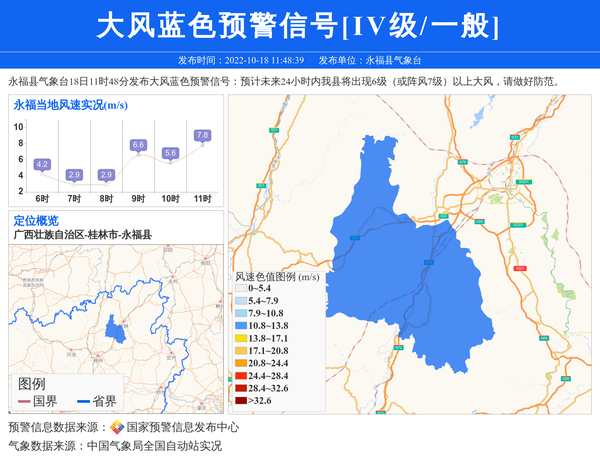Click the 7.8 data label at 11时
600x471 pixels.
point(203,135)
